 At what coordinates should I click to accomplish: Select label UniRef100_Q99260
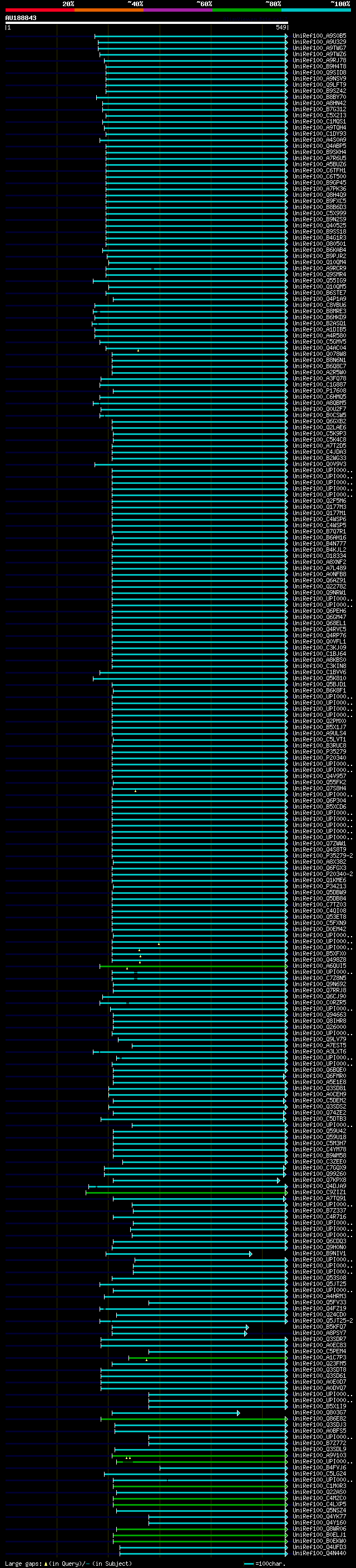[x=319, y=1174]
